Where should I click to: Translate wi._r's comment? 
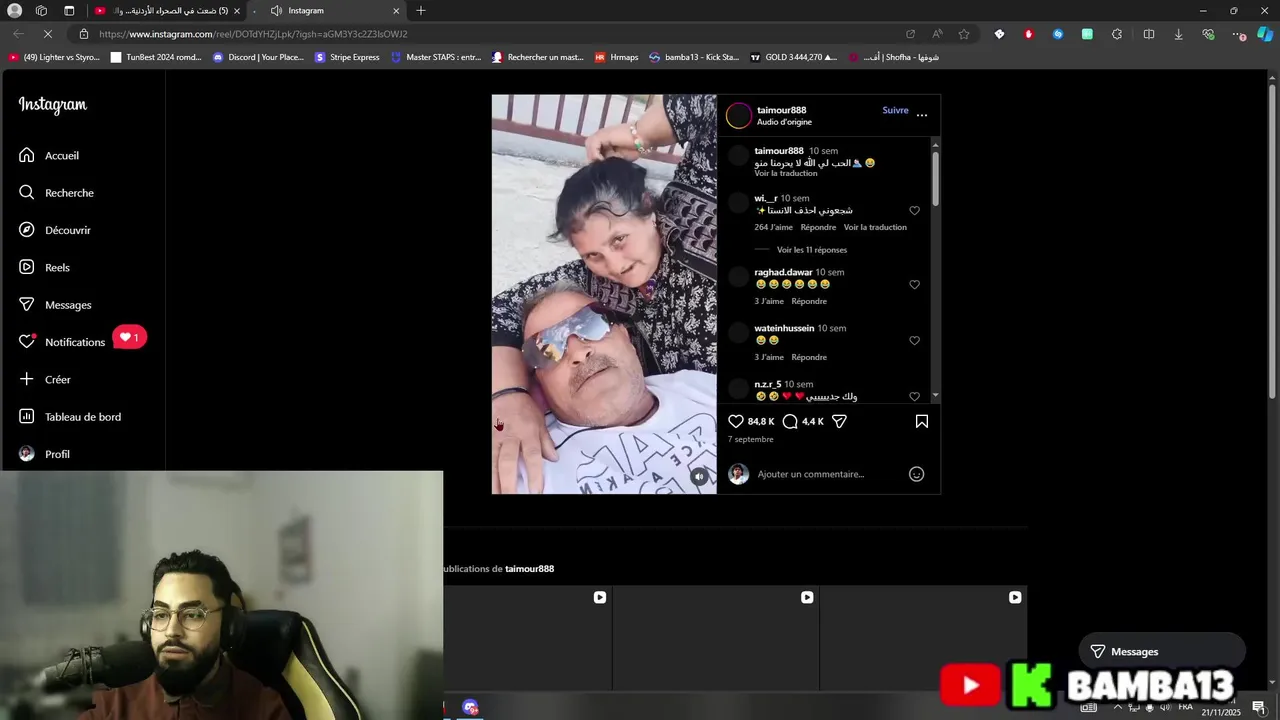pos(875,227)
